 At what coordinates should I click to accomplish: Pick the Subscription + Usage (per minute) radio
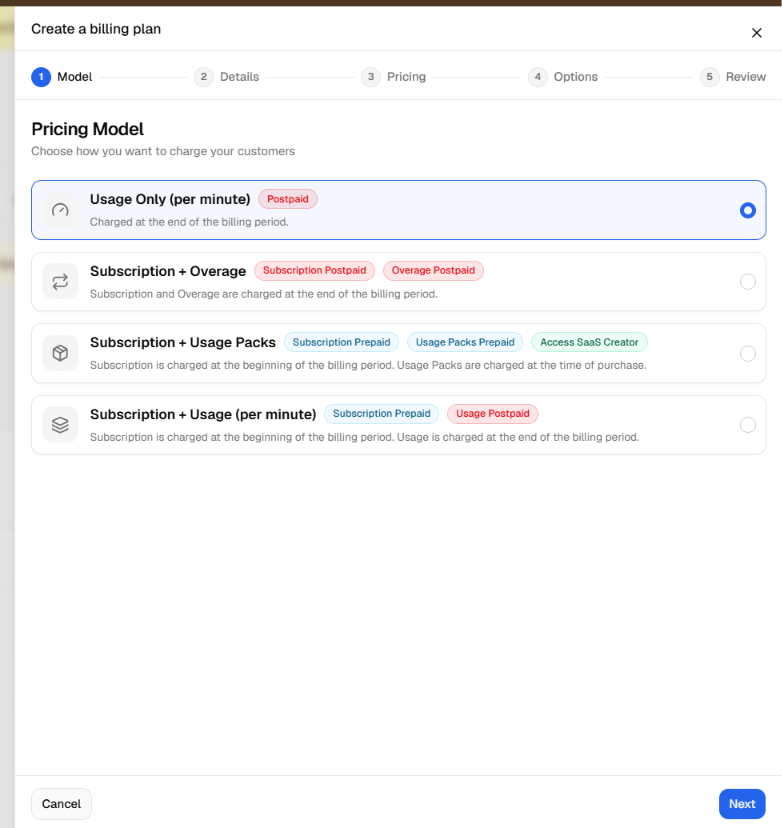click(x=747, y=425)
